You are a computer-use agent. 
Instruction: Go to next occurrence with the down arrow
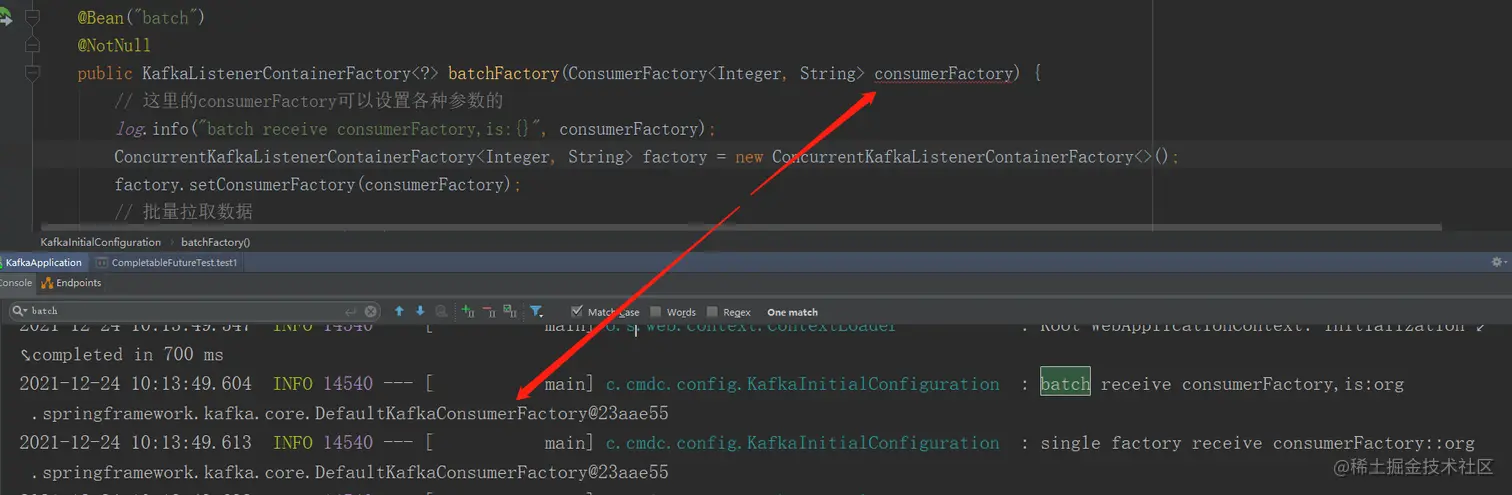pyautogui.click(x=420, y=311)
